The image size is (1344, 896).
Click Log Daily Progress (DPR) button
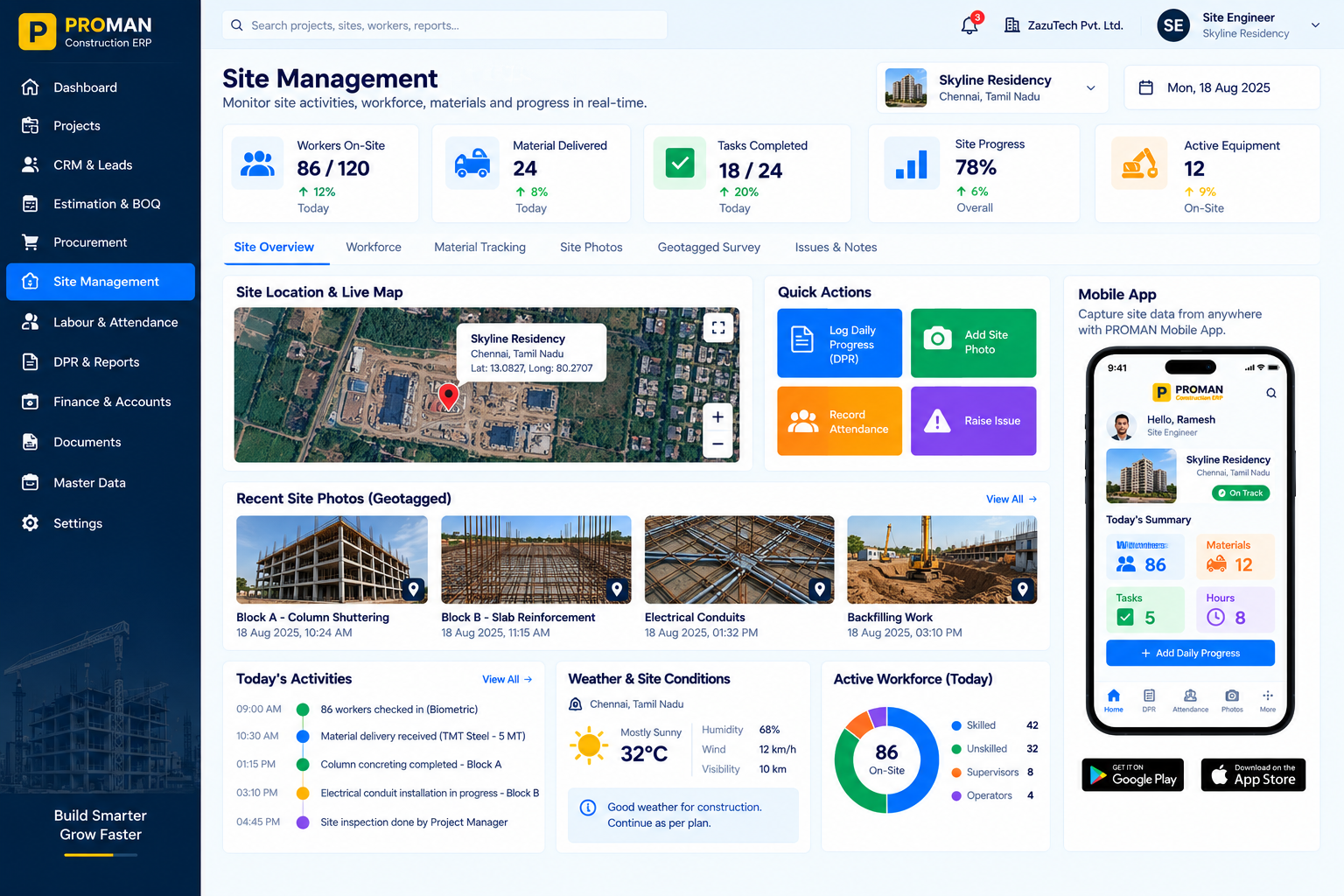[839, 343]
